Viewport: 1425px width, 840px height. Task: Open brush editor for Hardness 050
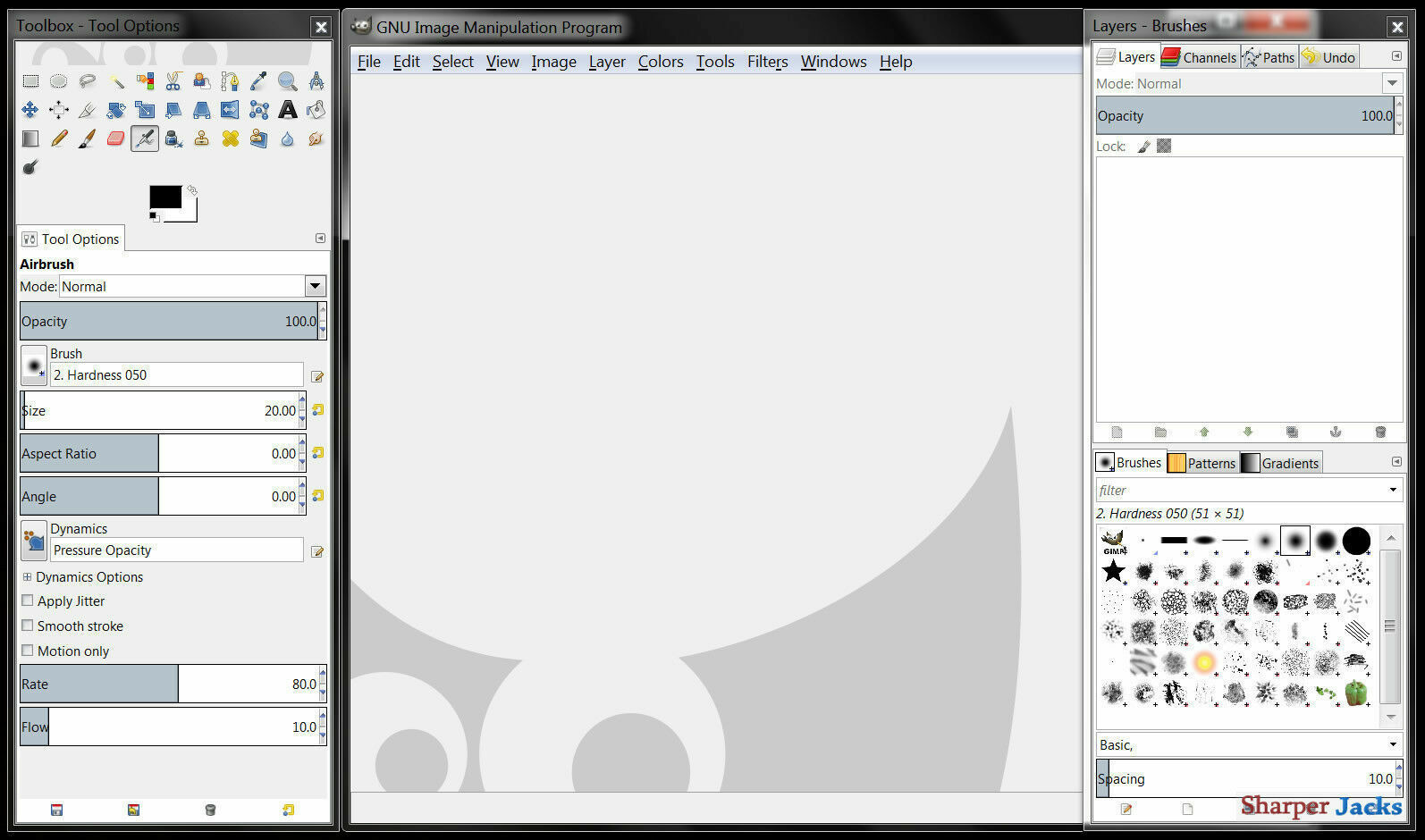[317, 376]
